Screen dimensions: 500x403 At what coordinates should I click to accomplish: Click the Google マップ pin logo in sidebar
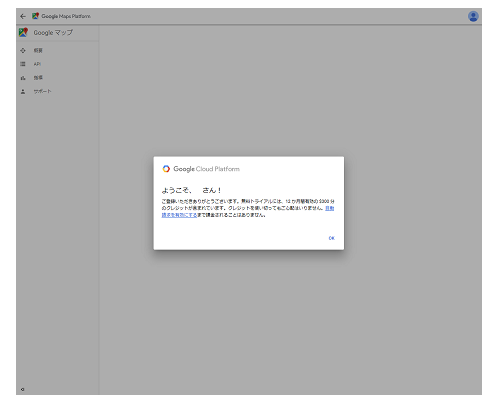point(23,32)
